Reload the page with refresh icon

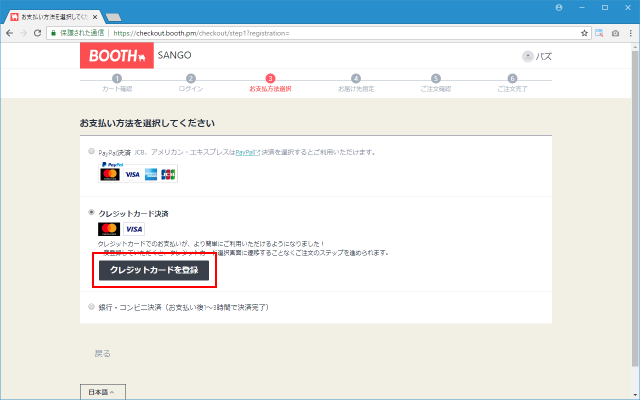(37, 33)
